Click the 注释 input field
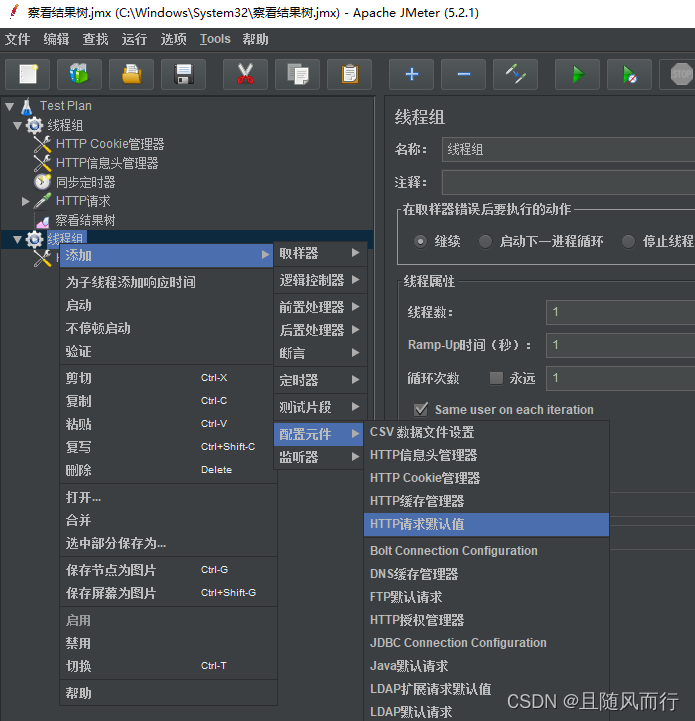 click(x=568, y=183)
